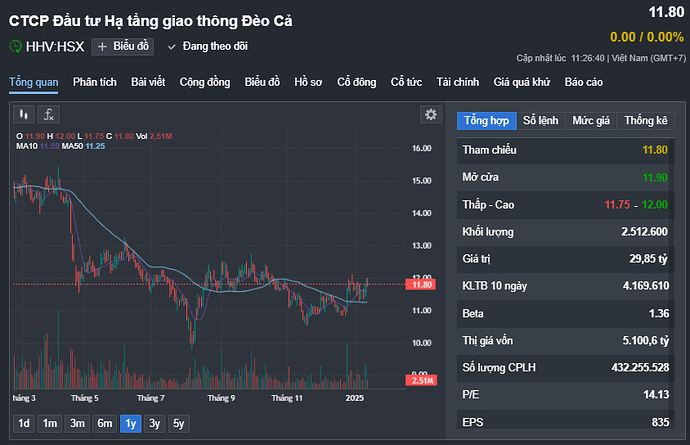The height and width of the screenshot is (445, 690).
Task: Switch to Thống kê panel tab
Action: pyautogui.click(x=645, y=121)
